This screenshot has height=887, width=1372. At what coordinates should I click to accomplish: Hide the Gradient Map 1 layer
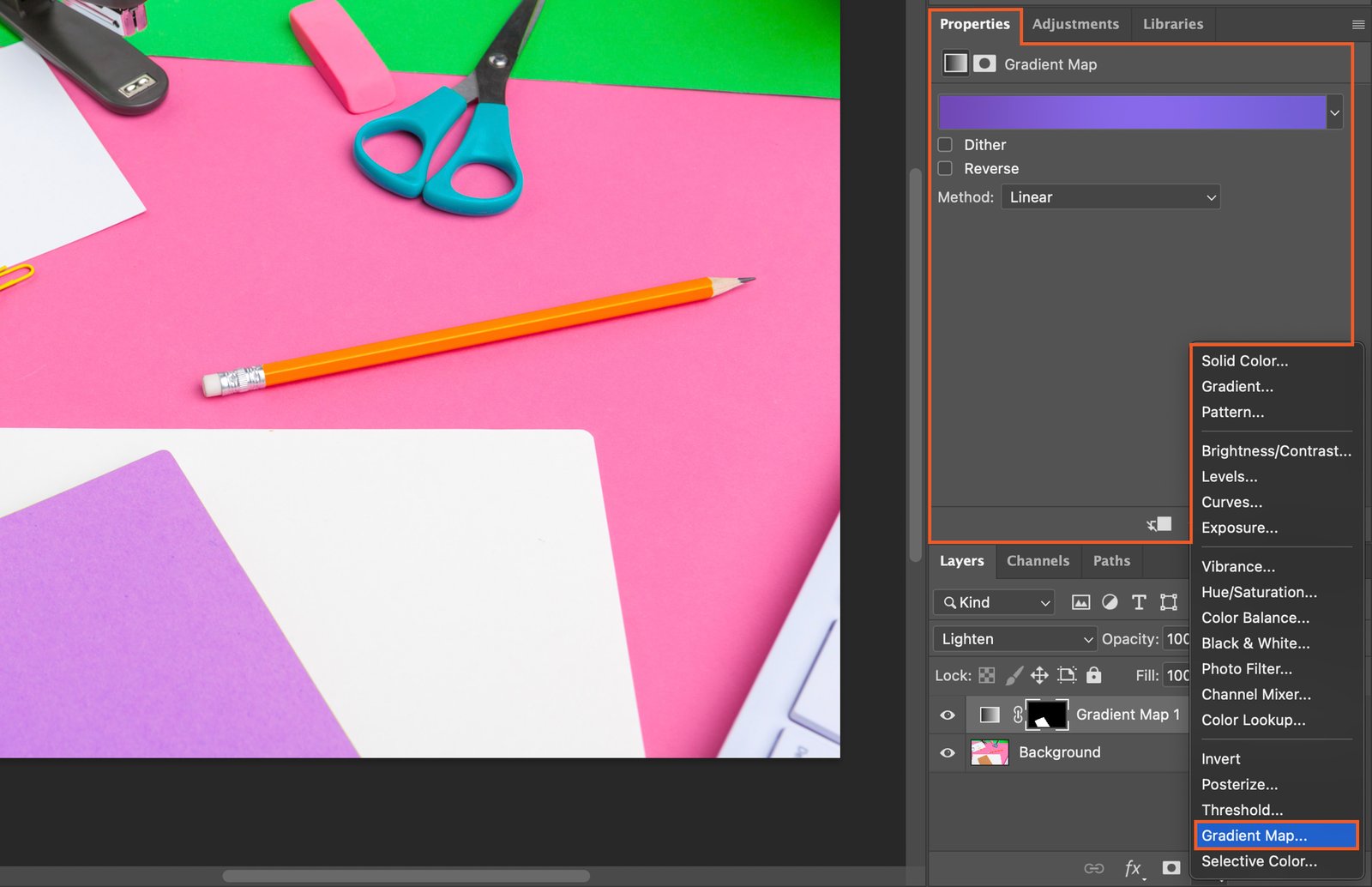pos(948,715)
